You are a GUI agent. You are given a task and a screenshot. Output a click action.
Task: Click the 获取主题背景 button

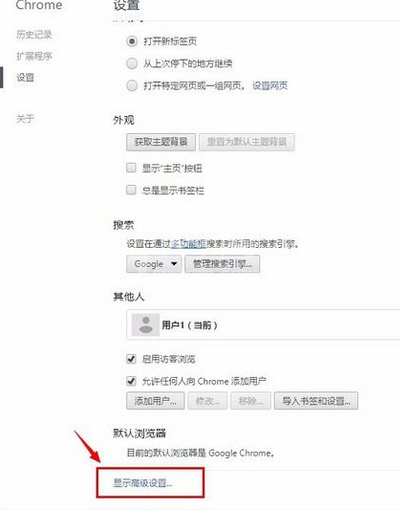coord(161,142)
